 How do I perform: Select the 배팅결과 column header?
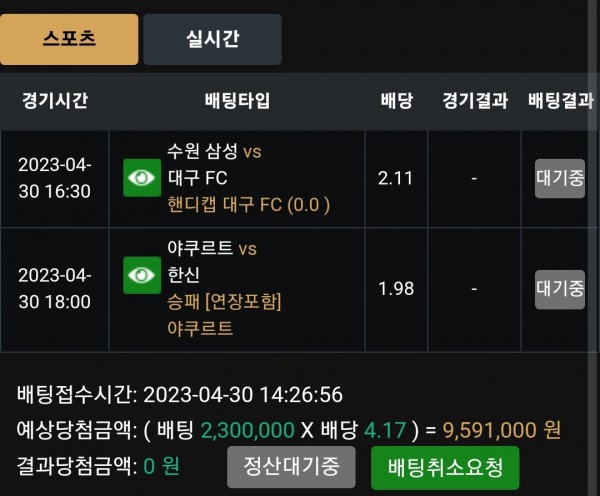[561, 101]
